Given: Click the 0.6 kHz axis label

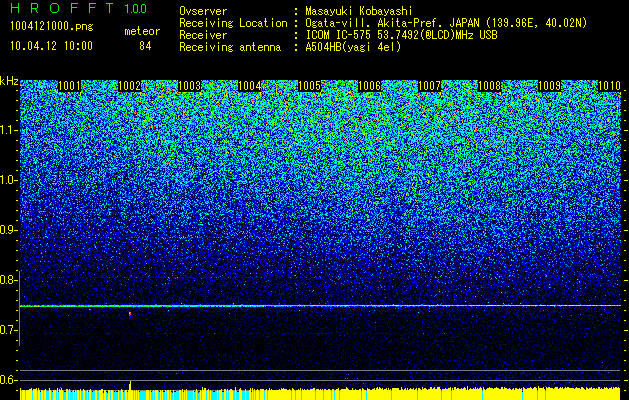Looking at the screenshot, I should click(x=9, y=380).
